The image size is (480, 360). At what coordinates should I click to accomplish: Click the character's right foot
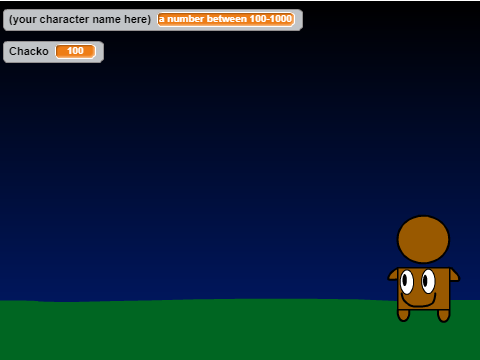444,315
